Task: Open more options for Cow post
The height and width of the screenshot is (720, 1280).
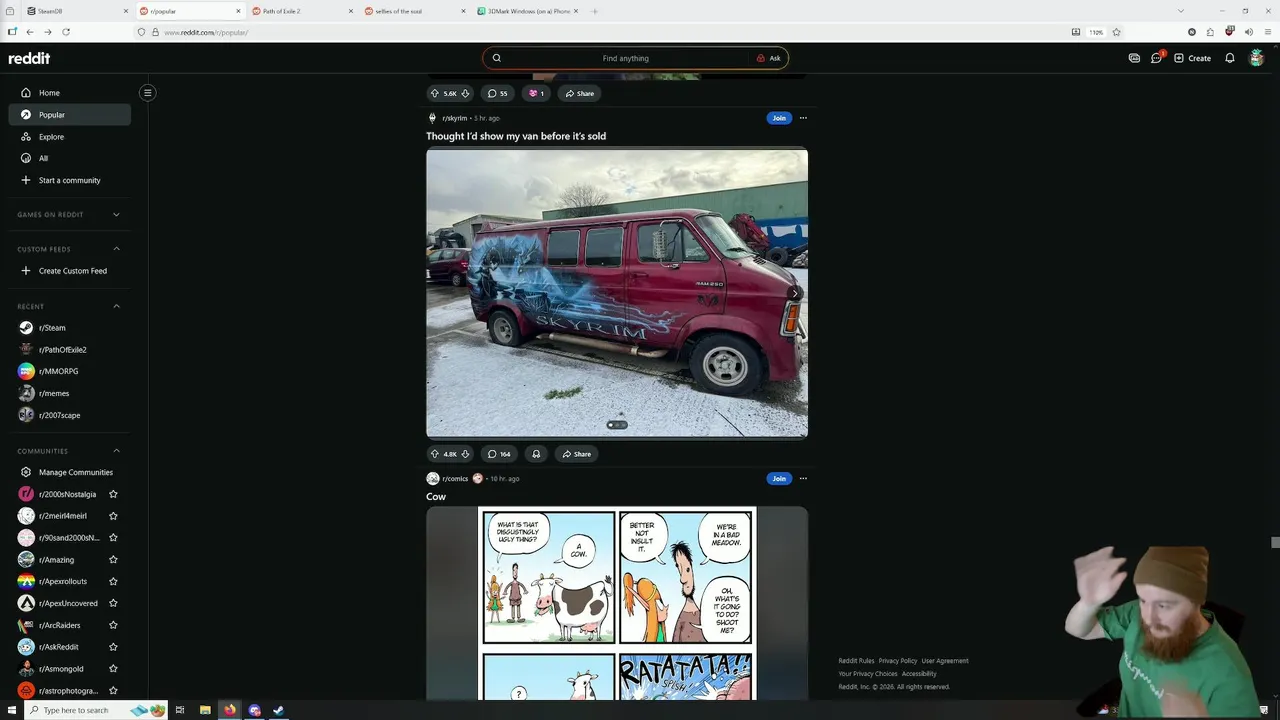Action: click(x=803, y=478)
